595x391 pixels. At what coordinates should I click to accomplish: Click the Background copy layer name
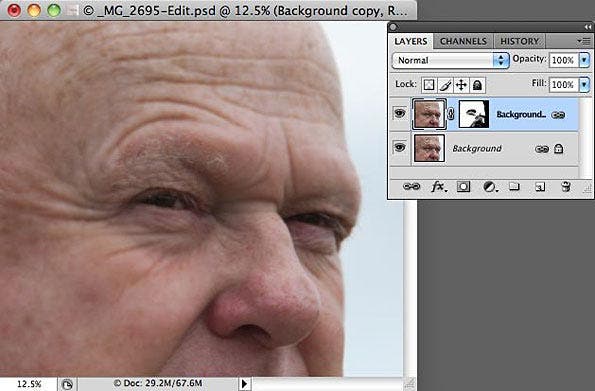click(x=521, y=114)
